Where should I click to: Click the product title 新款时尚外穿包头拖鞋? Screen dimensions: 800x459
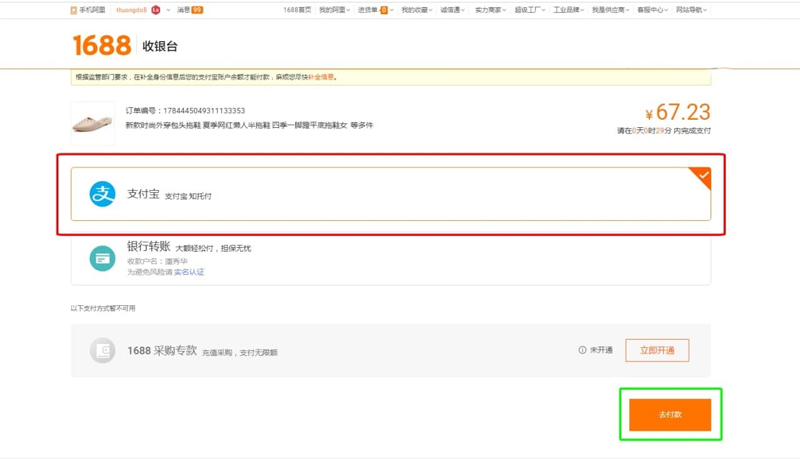click(x=249, y=125)
